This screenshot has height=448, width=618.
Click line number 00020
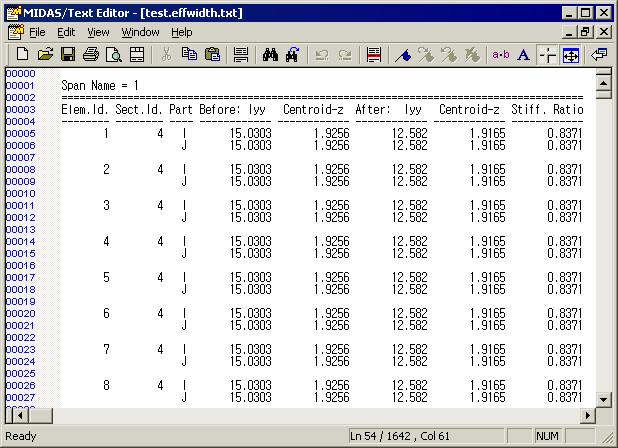pyautogui.click(x=20, y=314)
